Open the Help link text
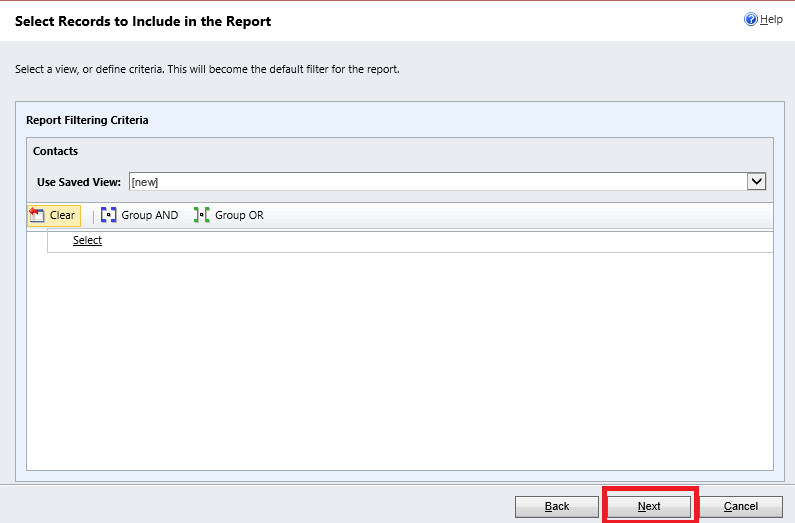 coord(771,19)
